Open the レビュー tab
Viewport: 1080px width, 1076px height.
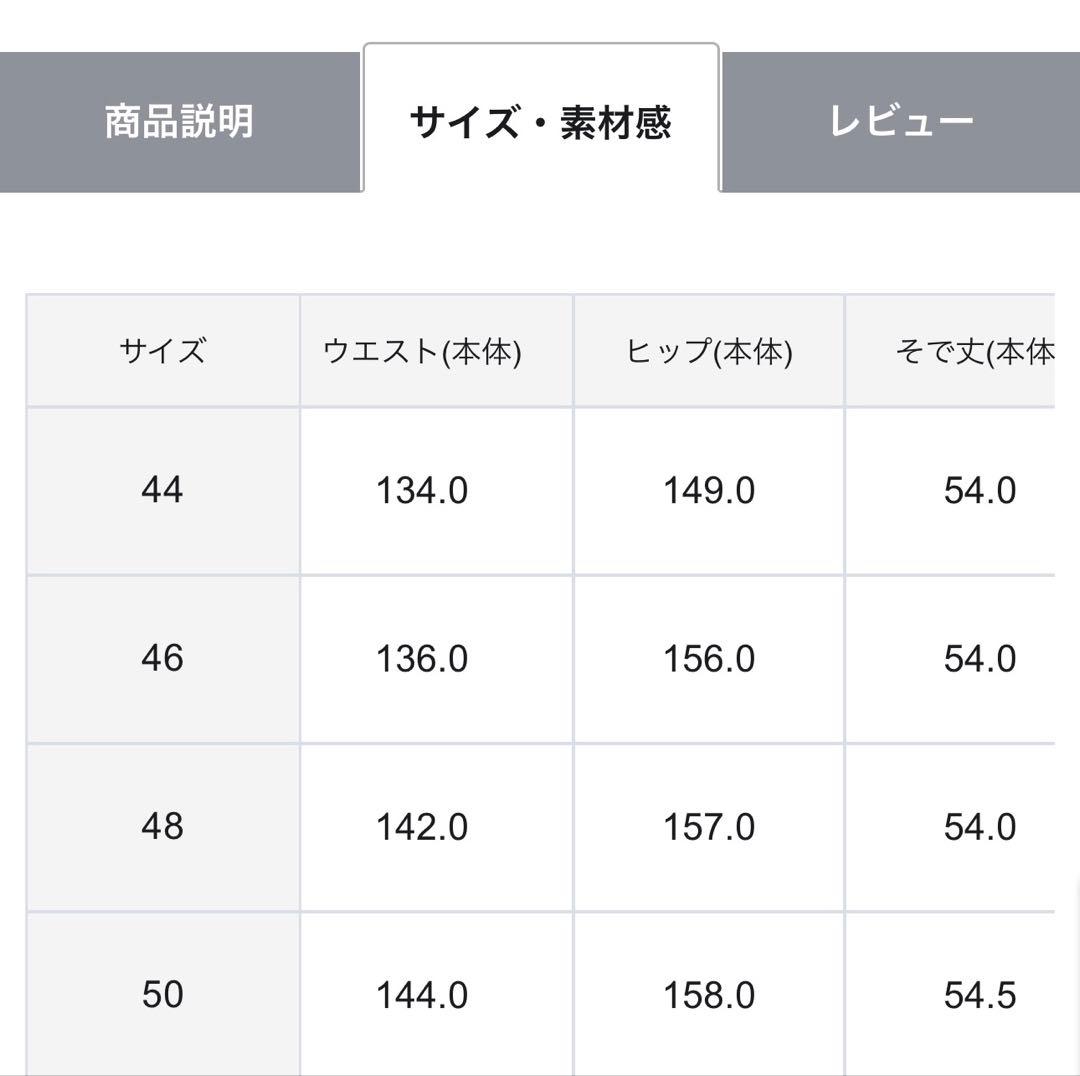[897, 120]
